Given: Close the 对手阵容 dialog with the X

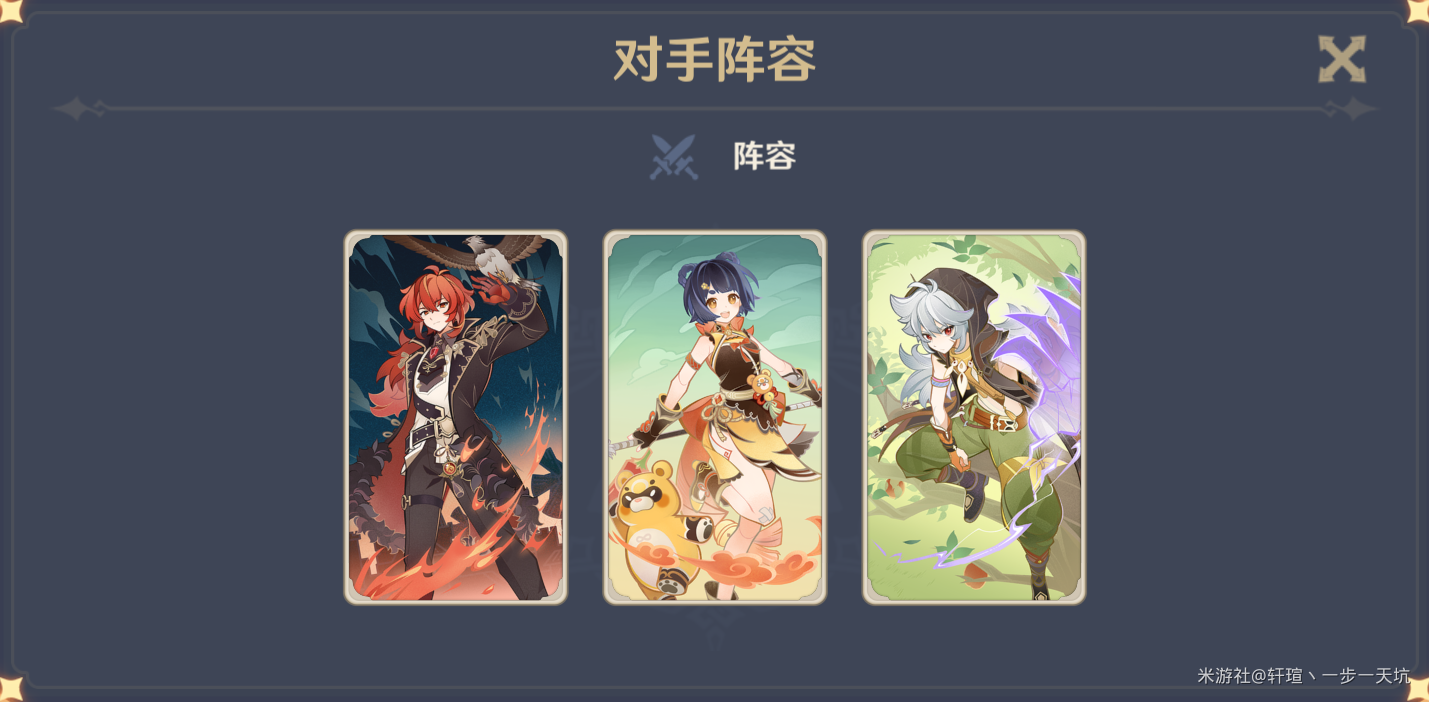Looking at the screenshot, I should [1341, 60].
